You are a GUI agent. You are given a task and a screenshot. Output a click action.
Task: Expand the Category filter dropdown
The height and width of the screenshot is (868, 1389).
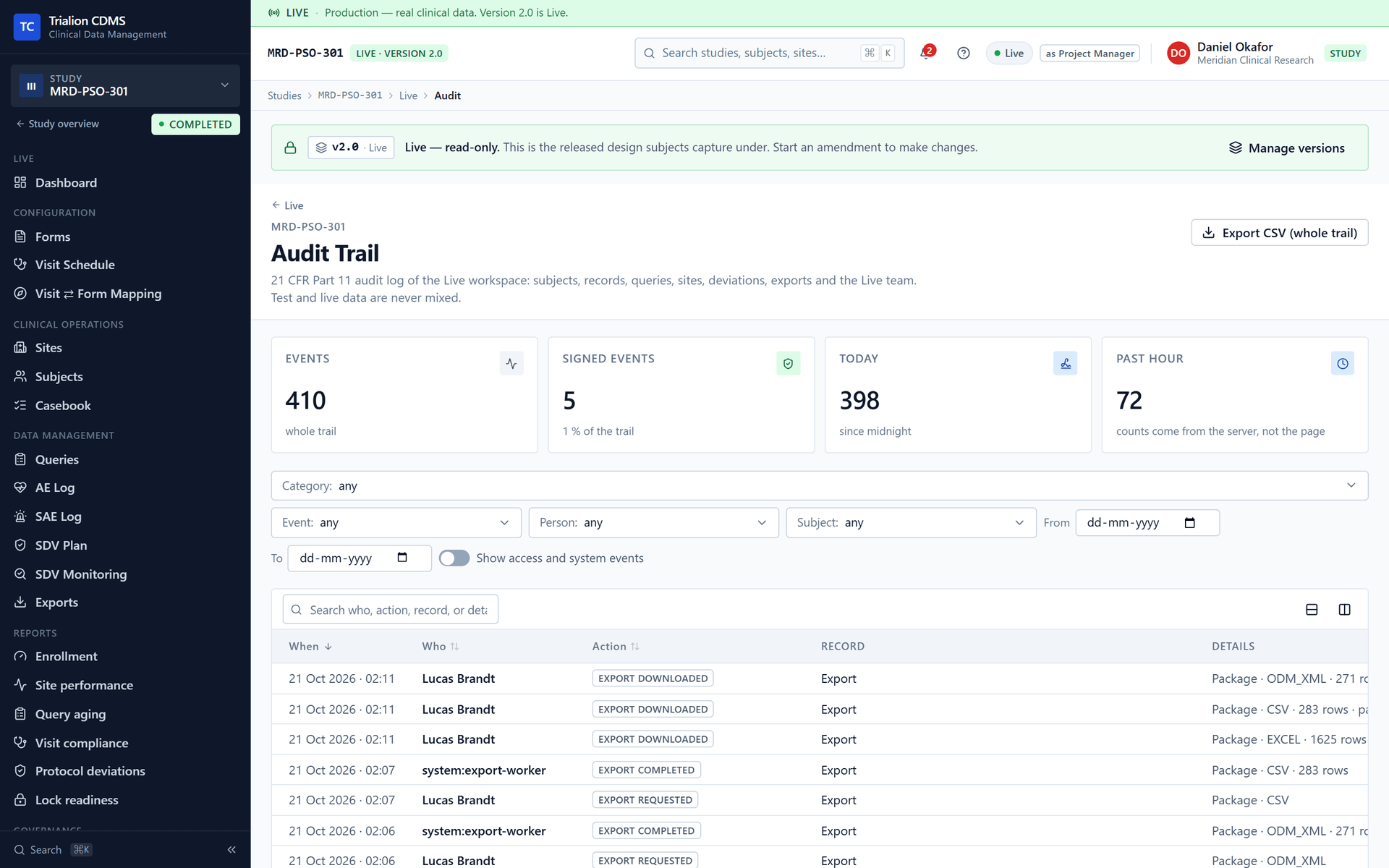coord(819,486)
